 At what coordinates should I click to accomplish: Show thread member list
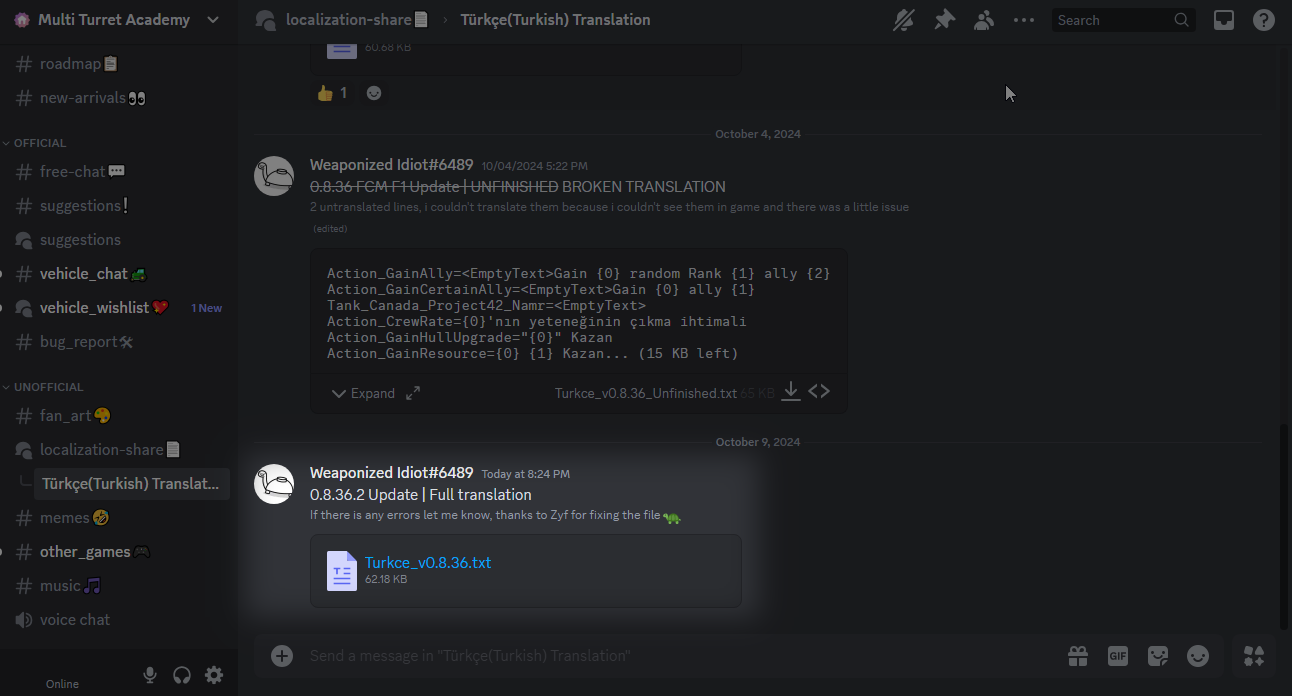pyautogui.click(x=984, y=20)
